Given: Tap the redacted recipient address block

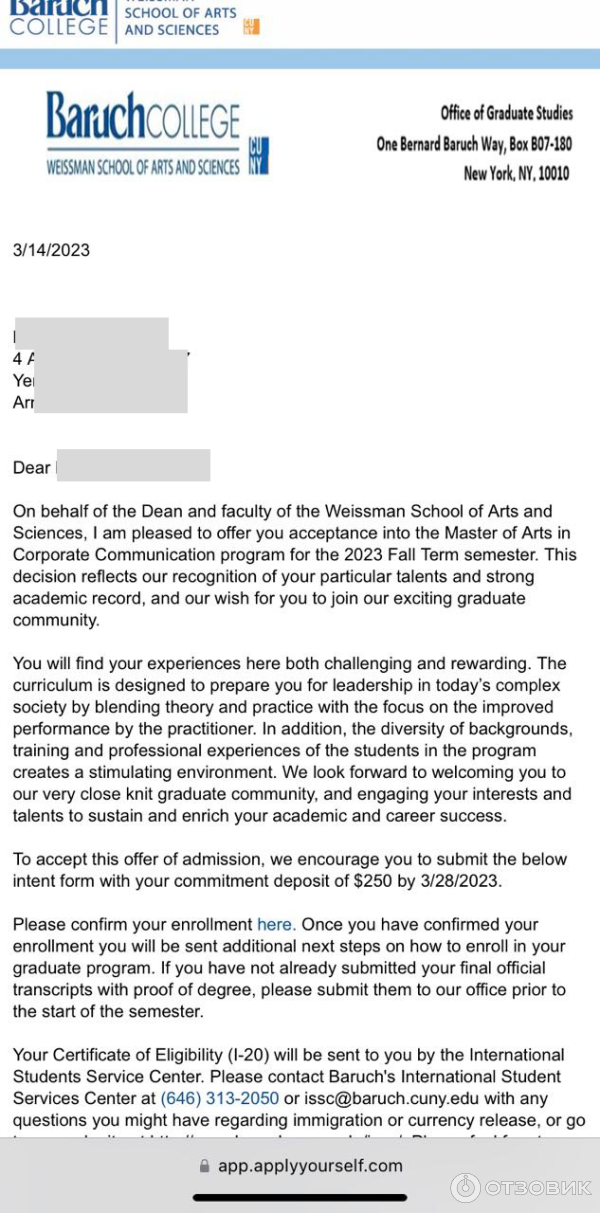Looking at the screenshot, I should click(x=100, y=366).
